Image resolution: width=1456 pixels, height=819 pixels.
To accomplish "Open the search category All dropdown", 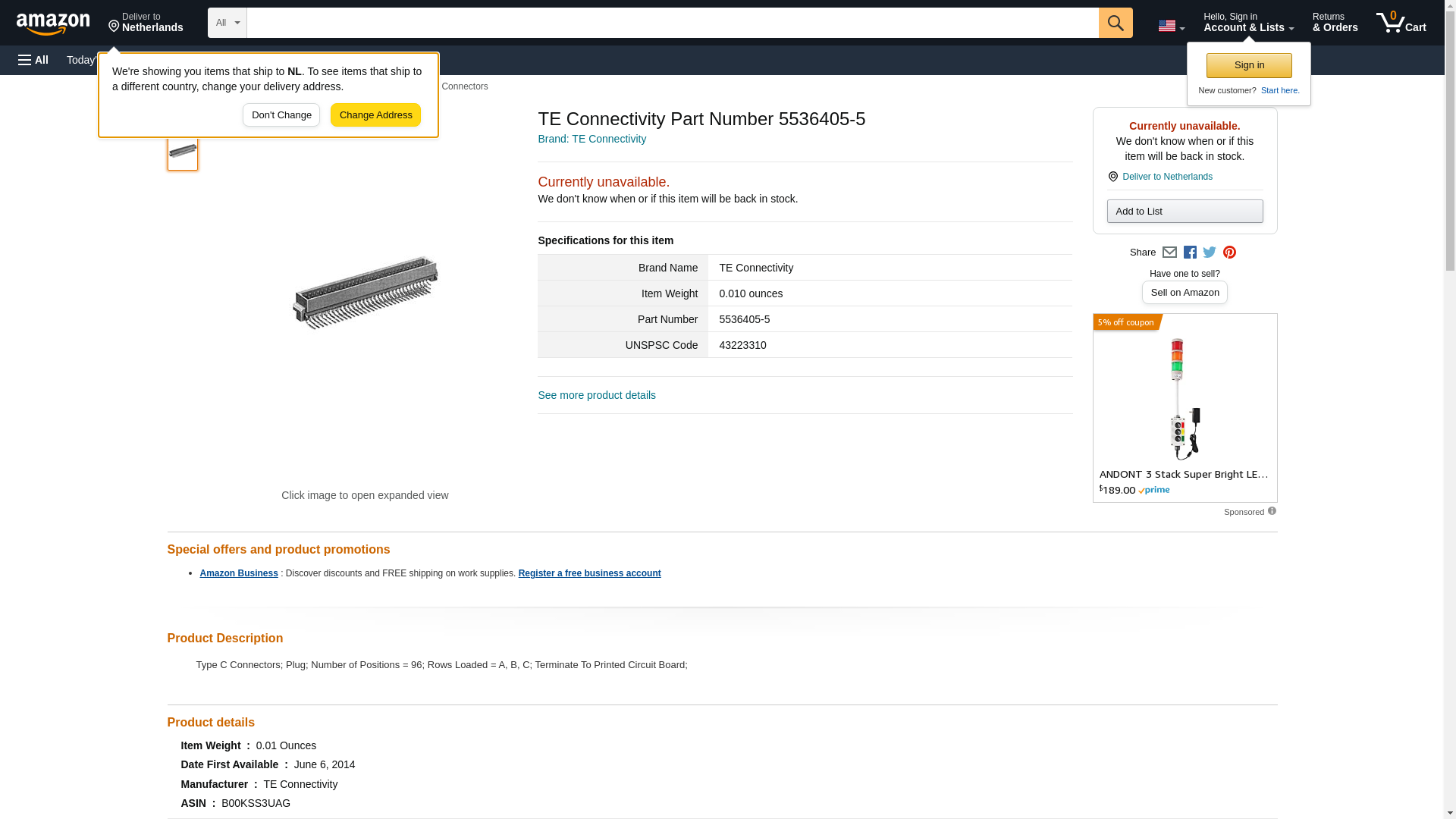I will [x=227, y=23].
